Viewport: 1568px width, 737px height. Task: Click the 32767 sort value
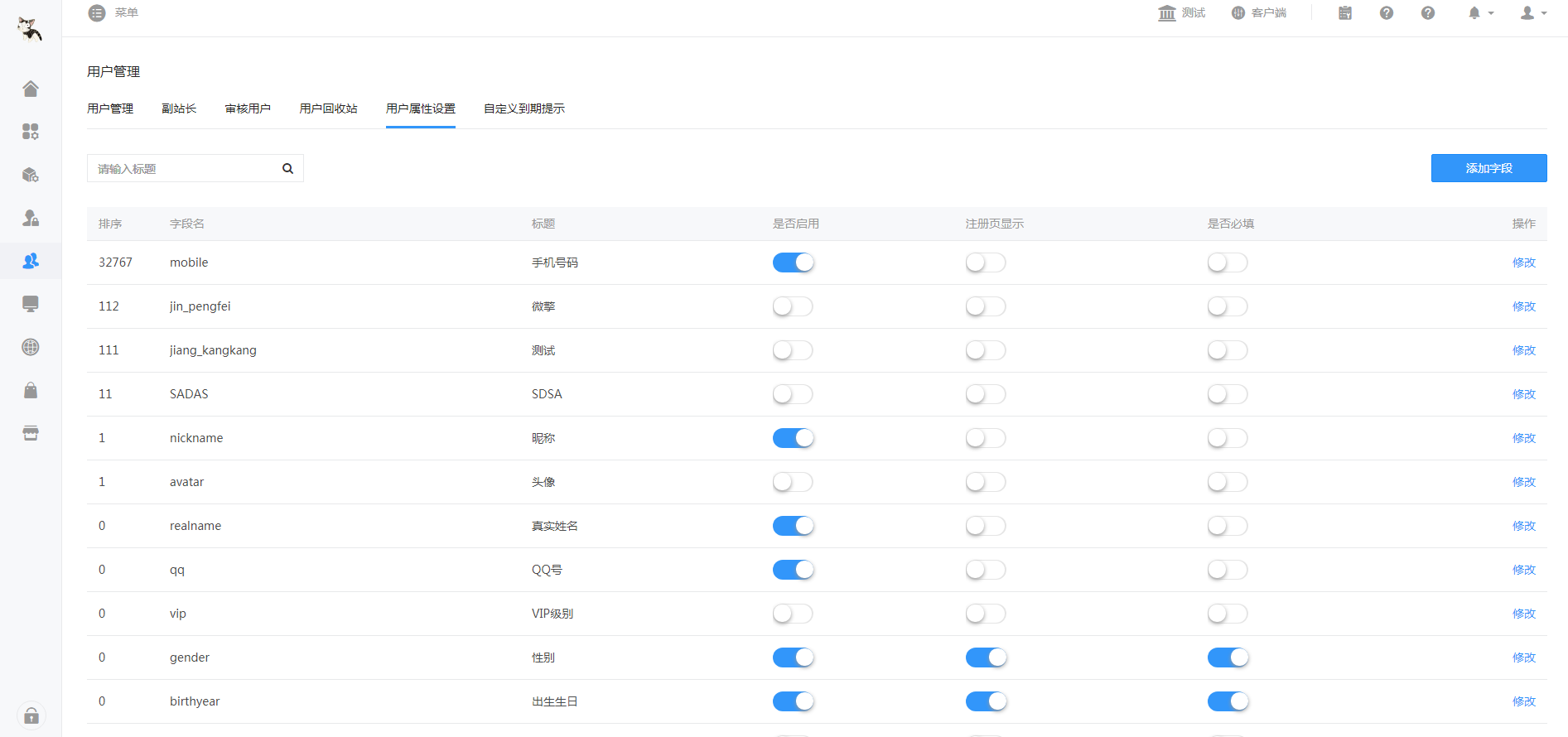pyautogui.click(x=115, y=263)
